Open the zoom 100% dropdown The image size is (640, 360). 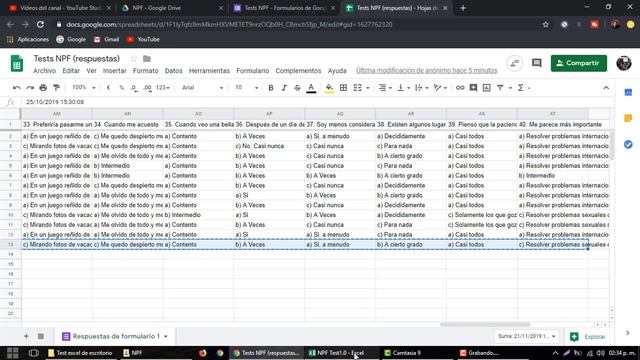click(84, 88)
